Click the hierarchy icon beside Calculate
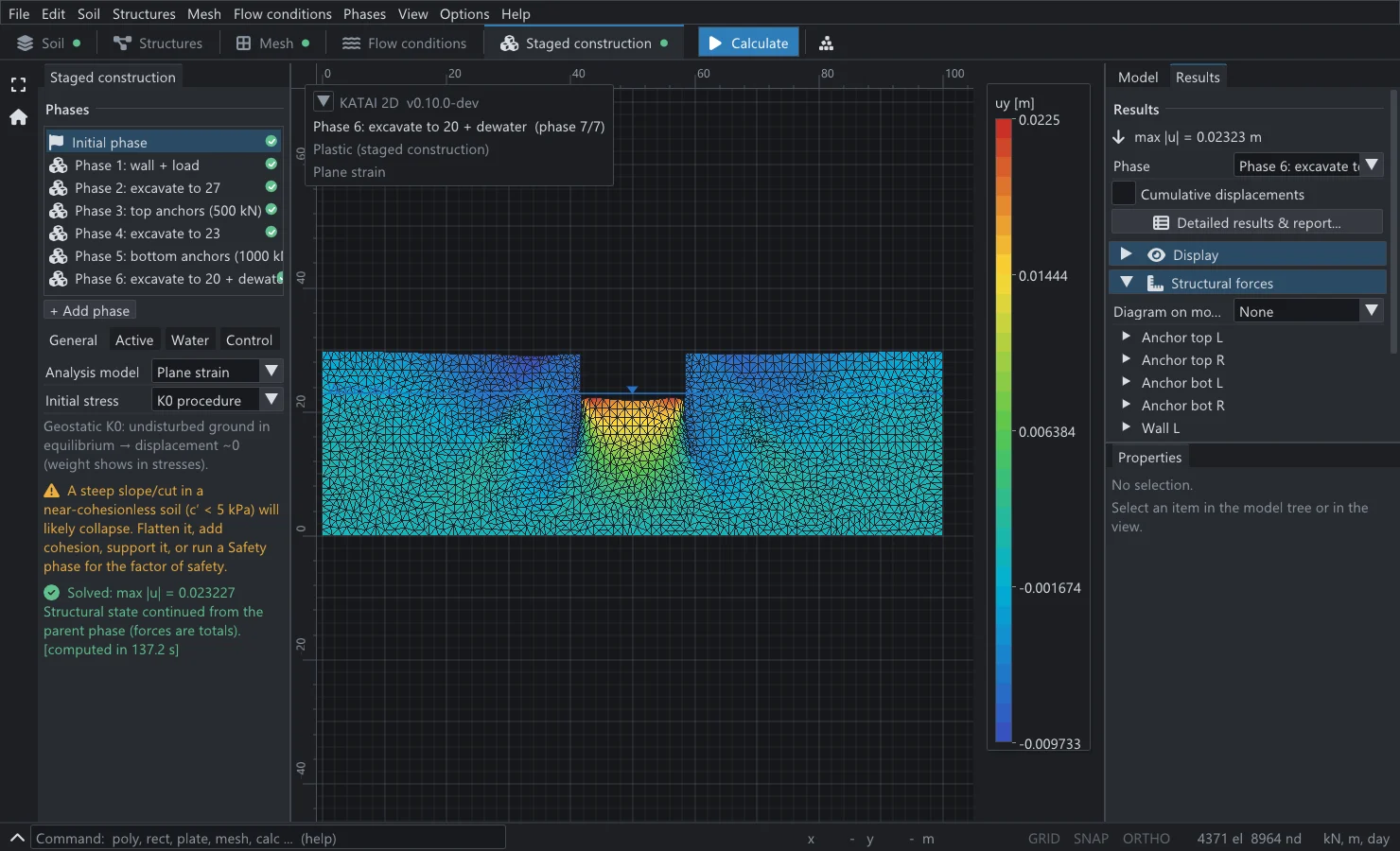Image resolution: width=1400 pixels, height=851 pixels. tap(826, 43)
